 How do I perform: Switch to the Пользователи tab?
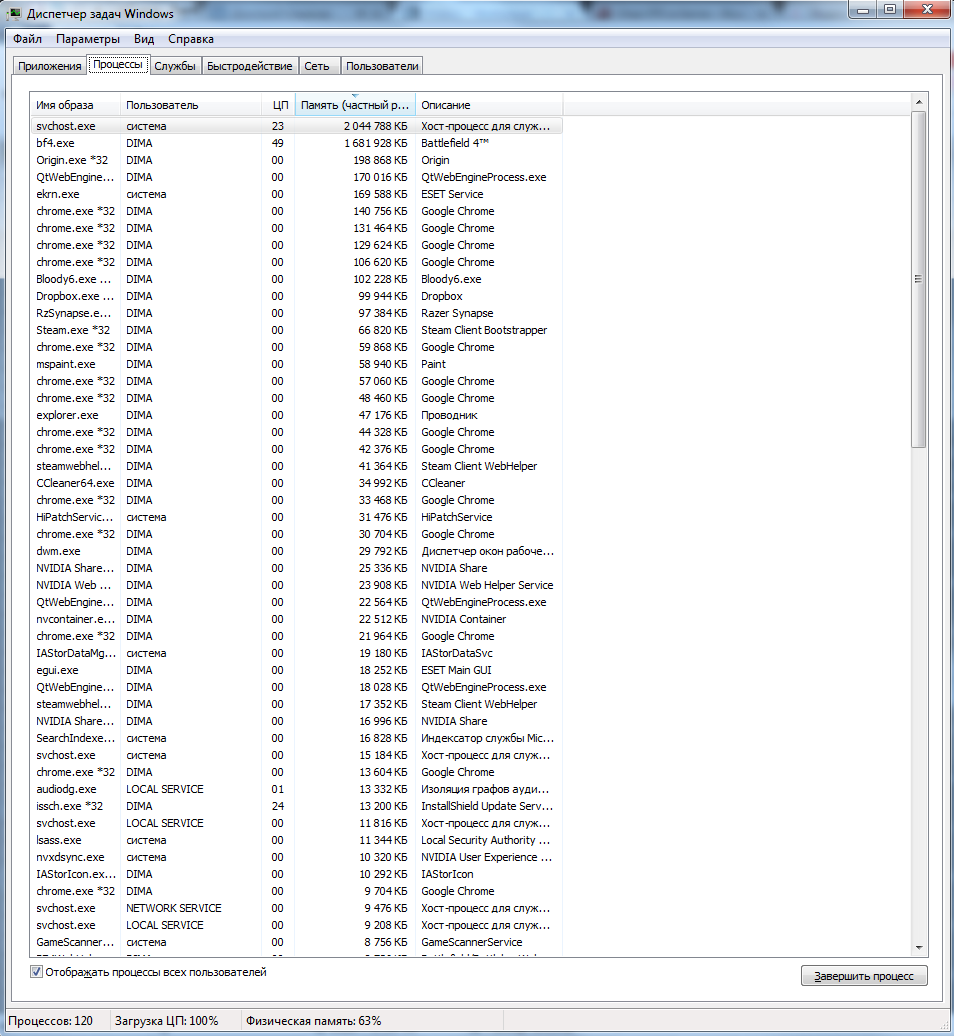pos(382,66)
